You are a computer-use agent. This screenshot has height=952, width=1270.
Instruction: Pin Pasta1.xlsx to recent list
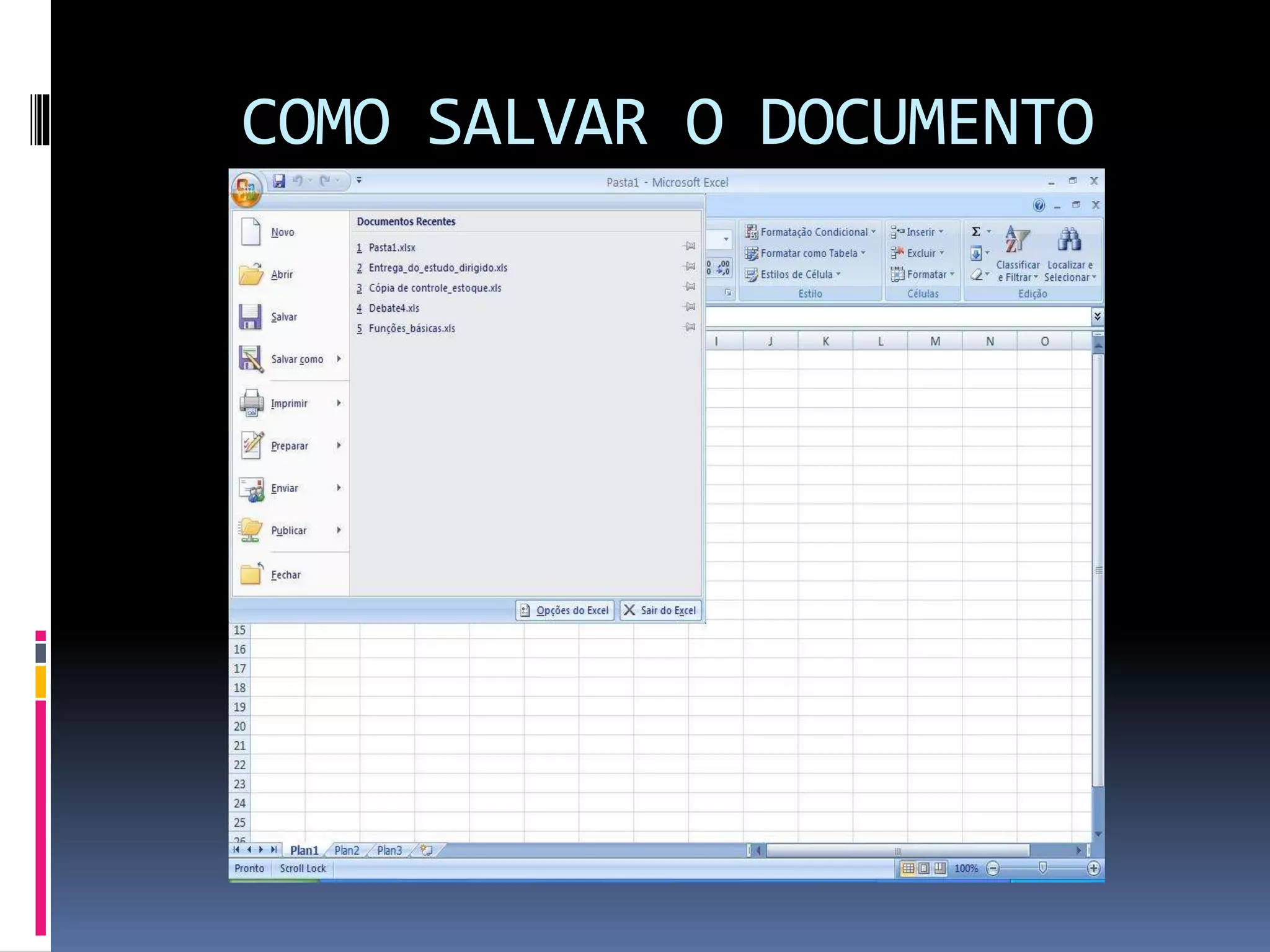coord(689,246)
